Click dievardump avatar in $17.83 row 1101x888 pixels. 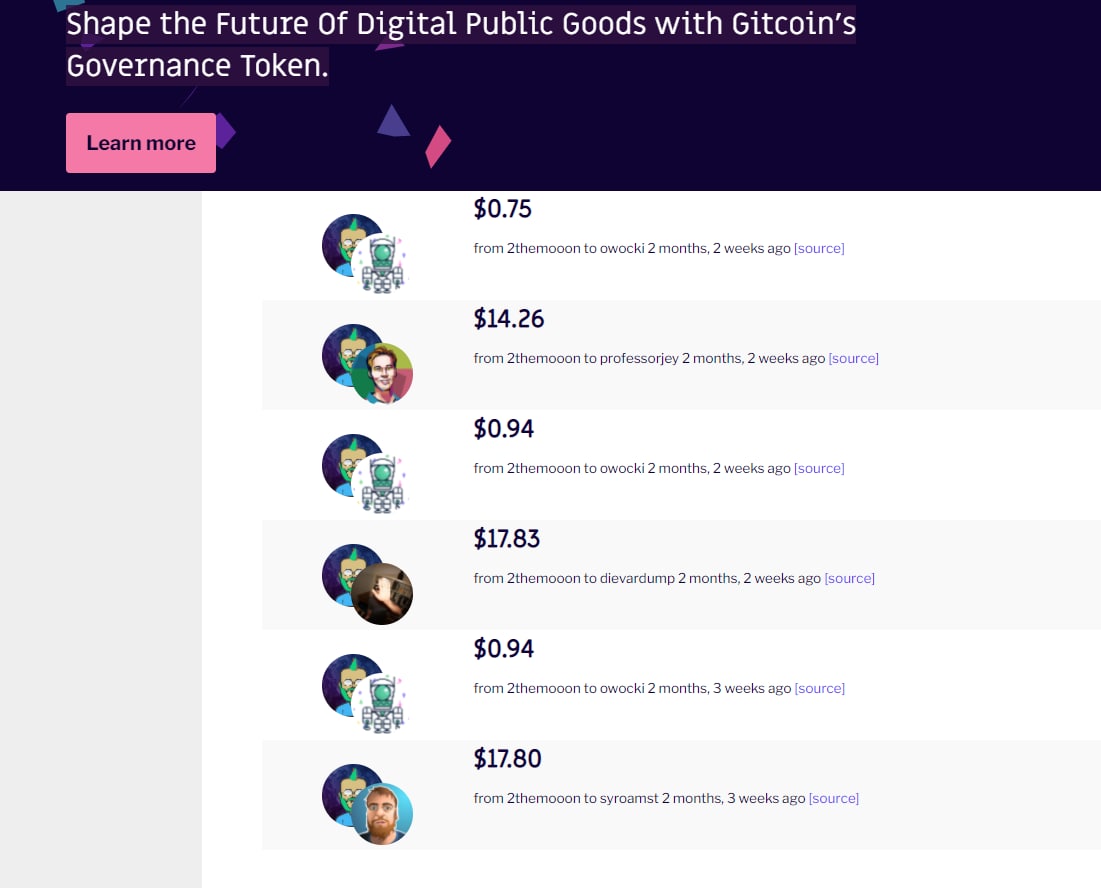click(x=382, y=594)
